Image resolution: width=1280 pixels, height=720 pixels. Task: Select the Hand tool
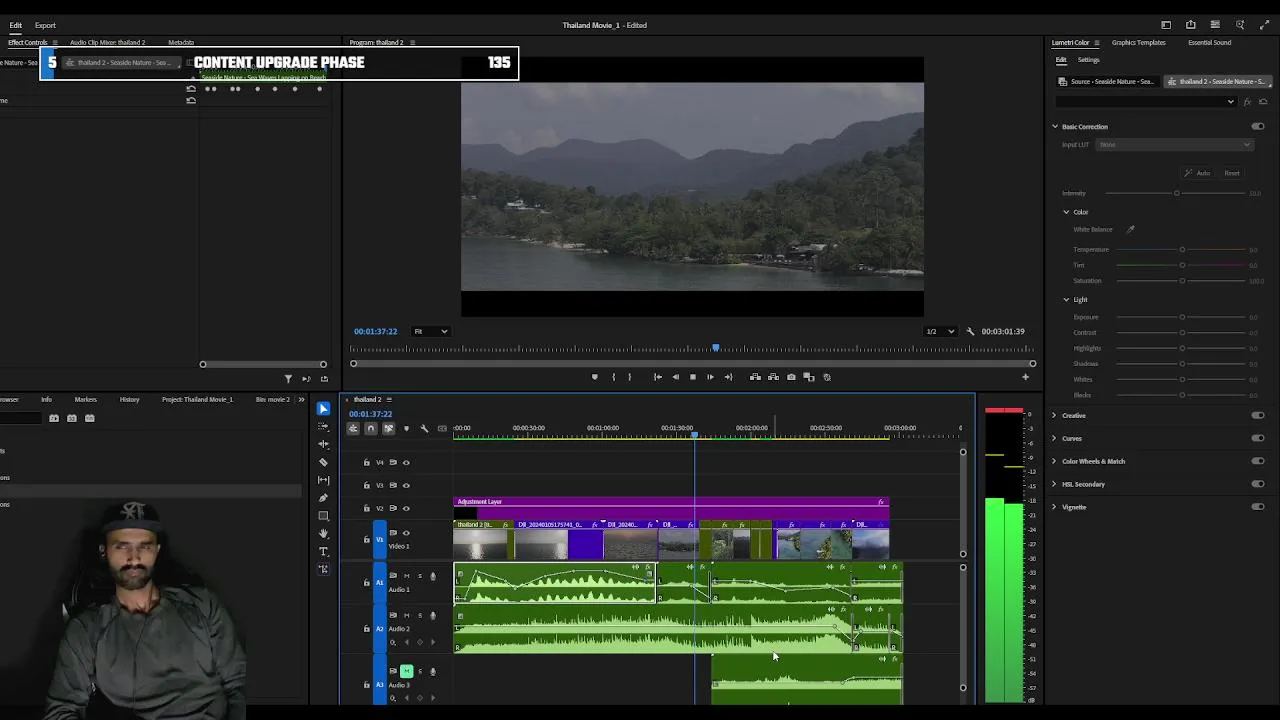pyautogui.click(x=323, y=534)
